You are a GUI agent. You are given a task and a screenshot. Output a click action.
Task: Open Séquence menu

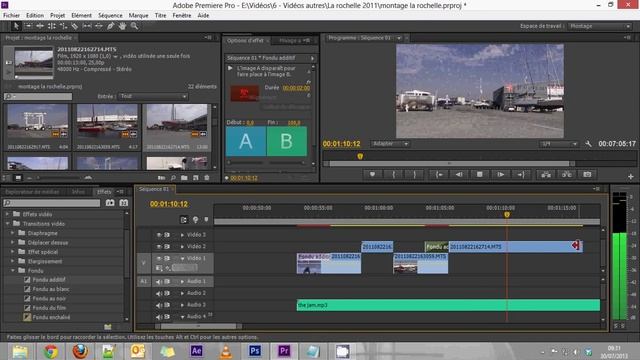click(x=110, y=16)
